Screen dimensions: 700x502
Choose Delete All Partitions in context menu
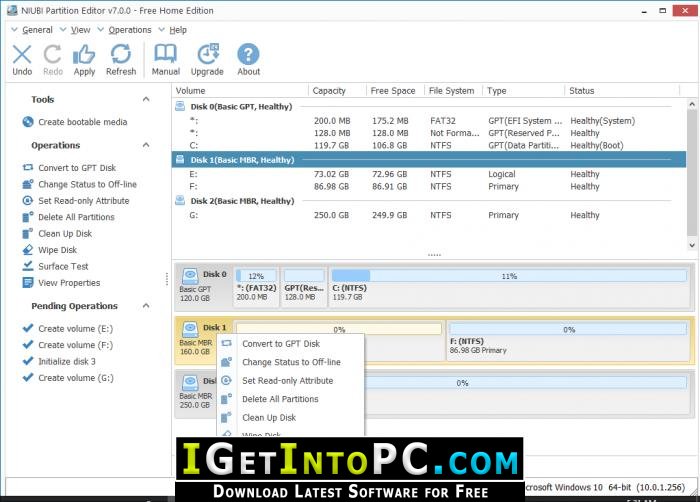280,399
